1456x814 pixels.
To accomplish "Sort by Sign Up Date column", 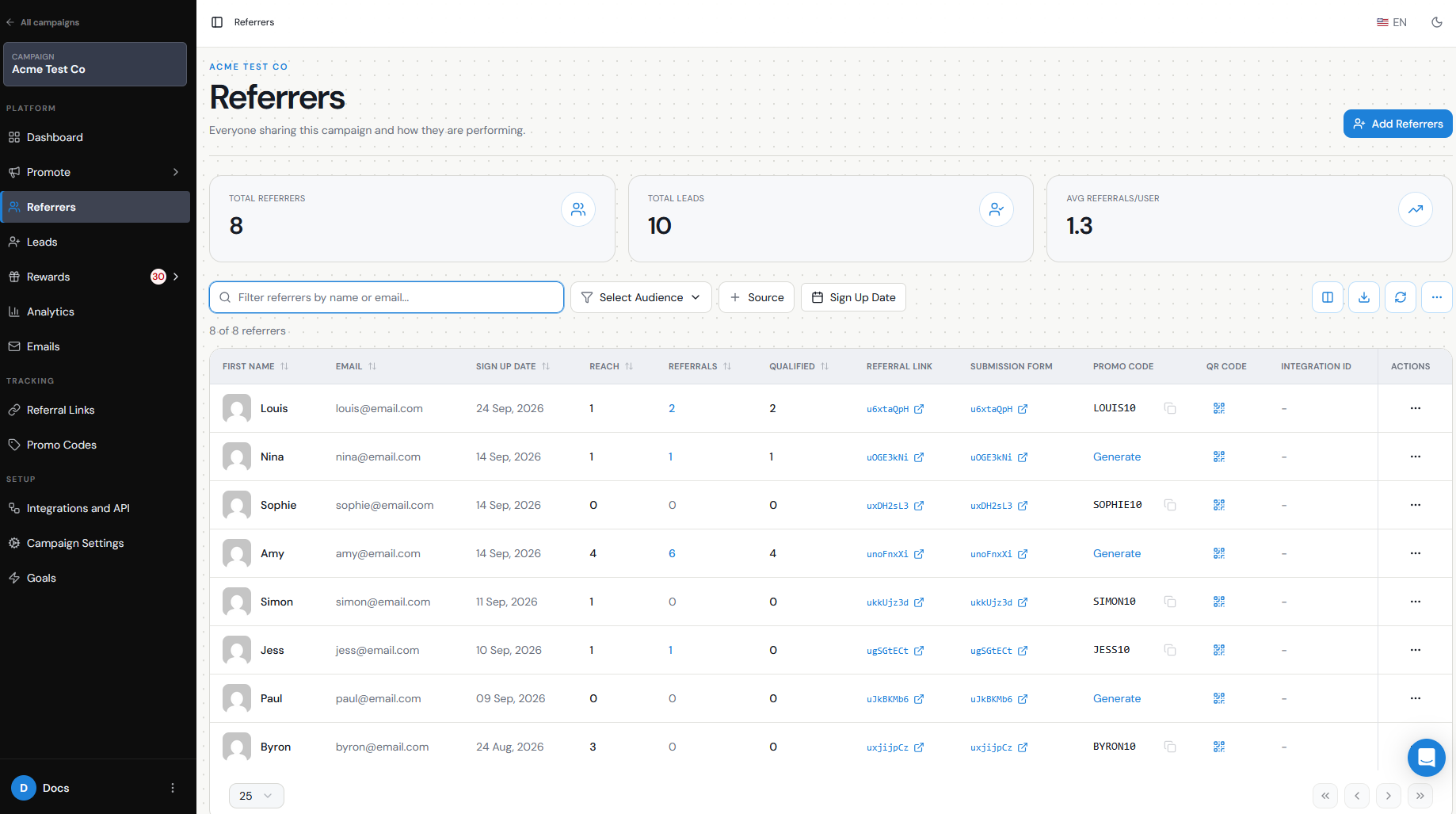I will coord(513,366).
